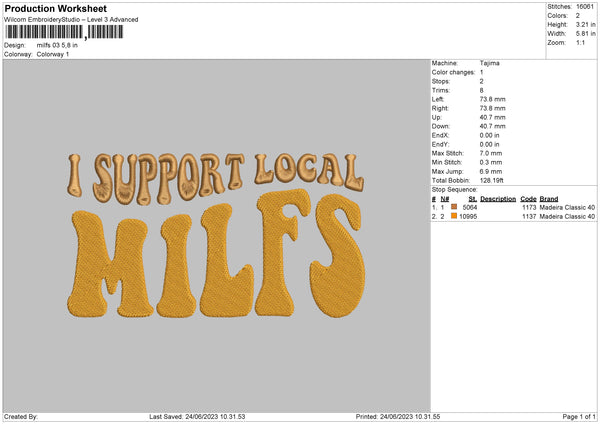Select the Machine value Tajima
600x424 pixels.
pyautogui.click(x=490, y=63)
